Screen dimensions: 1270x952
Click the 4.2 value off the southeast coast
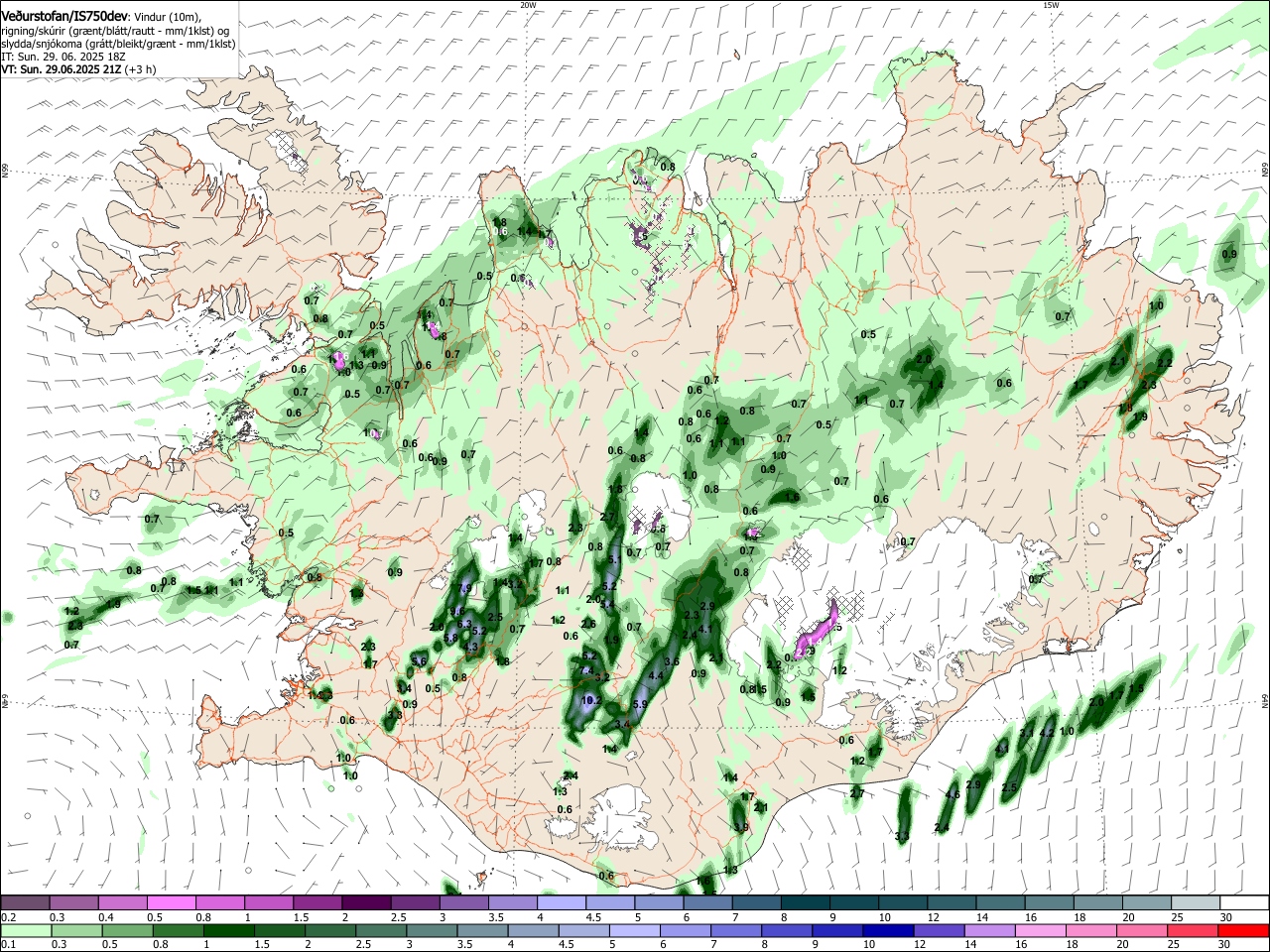pos(1047,733)
